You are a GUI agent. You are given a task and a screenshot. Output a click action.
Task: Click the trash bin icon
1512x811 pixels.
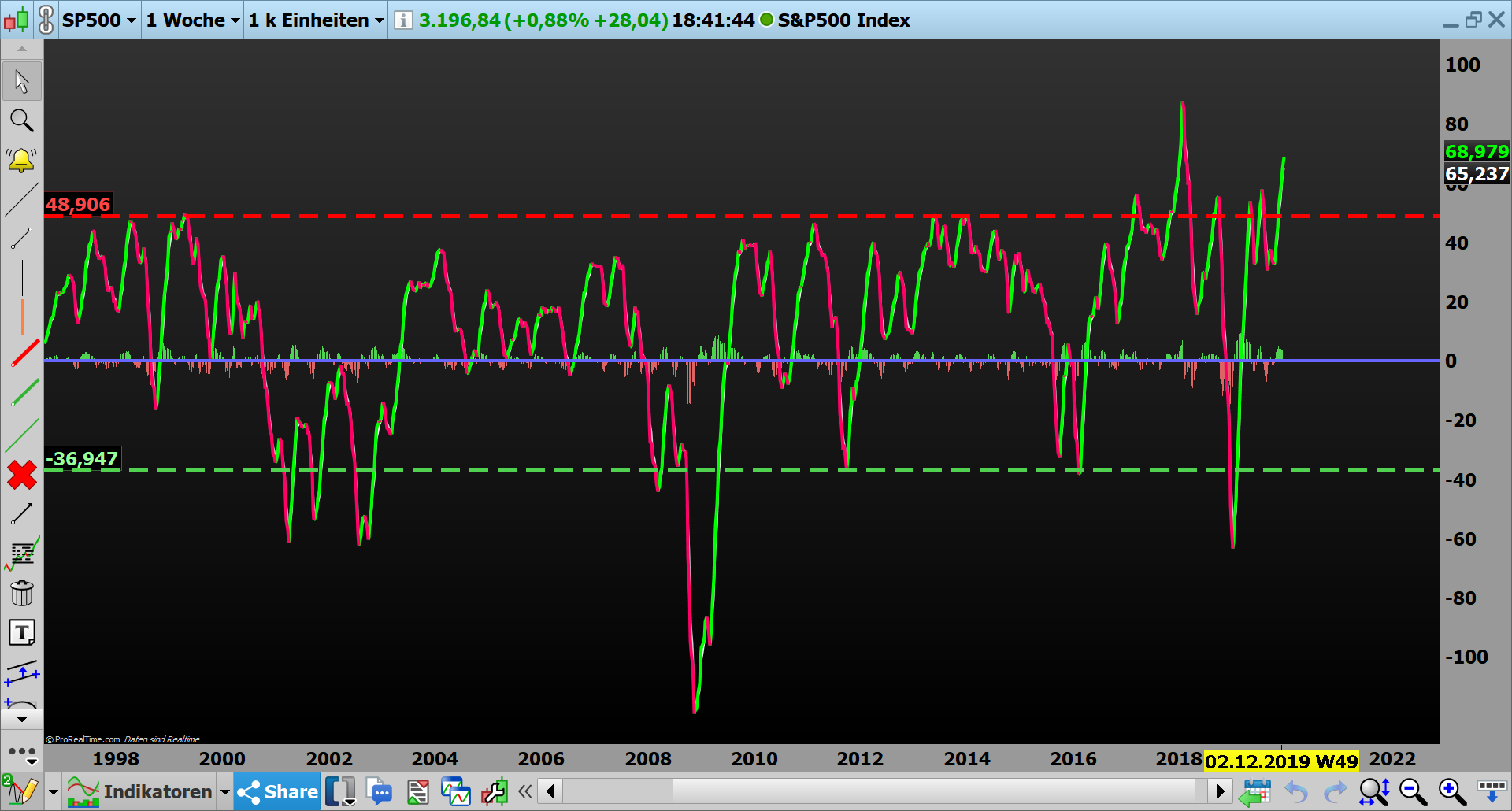[x=21, y=593]
